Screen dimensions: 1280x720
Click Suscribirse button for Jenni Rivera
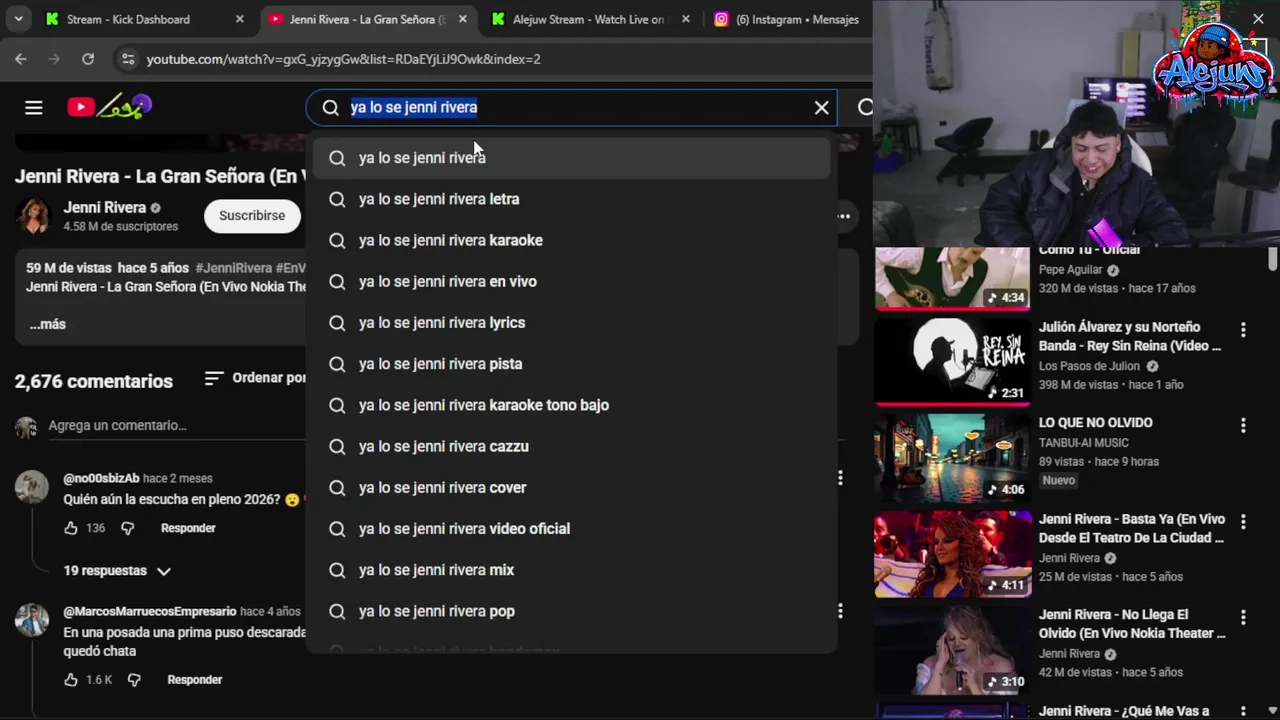pos(252,215)
